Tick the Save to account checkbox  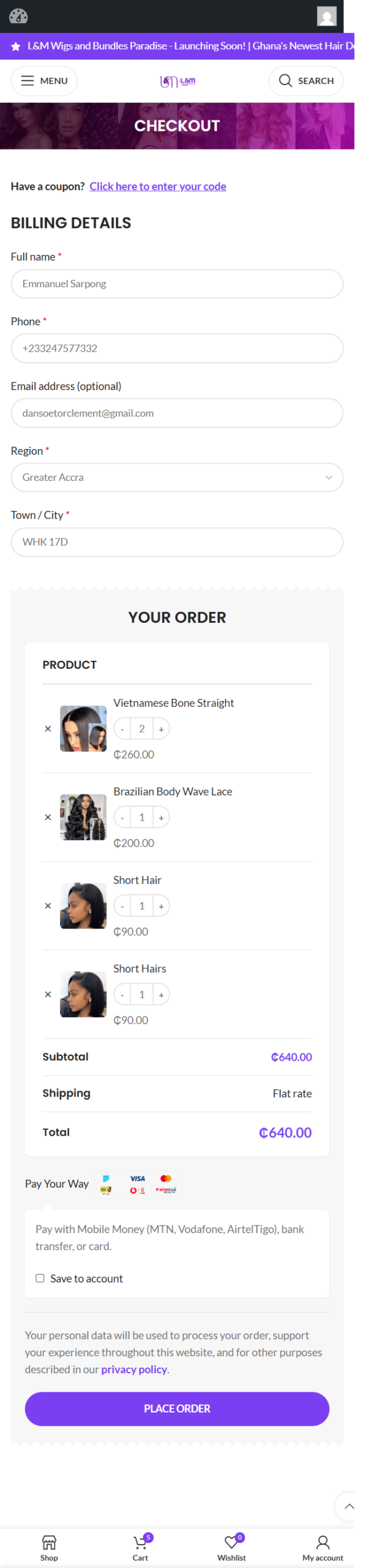(40, 1278)
